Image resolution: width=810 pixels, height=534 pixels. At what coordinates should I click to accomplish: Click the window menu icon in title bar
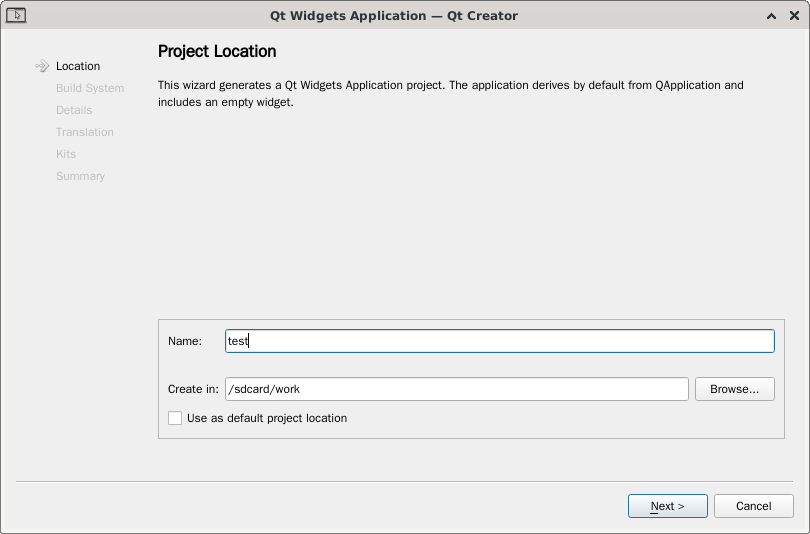click(x=16, y=15)
